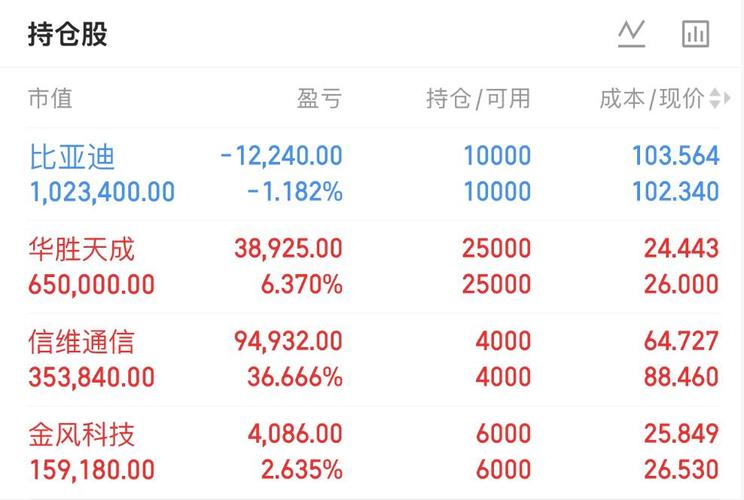Image resolution: width=744 pixels, height=500 pixels.
Task: Click the 持仓股 section title
Action: 68,34
